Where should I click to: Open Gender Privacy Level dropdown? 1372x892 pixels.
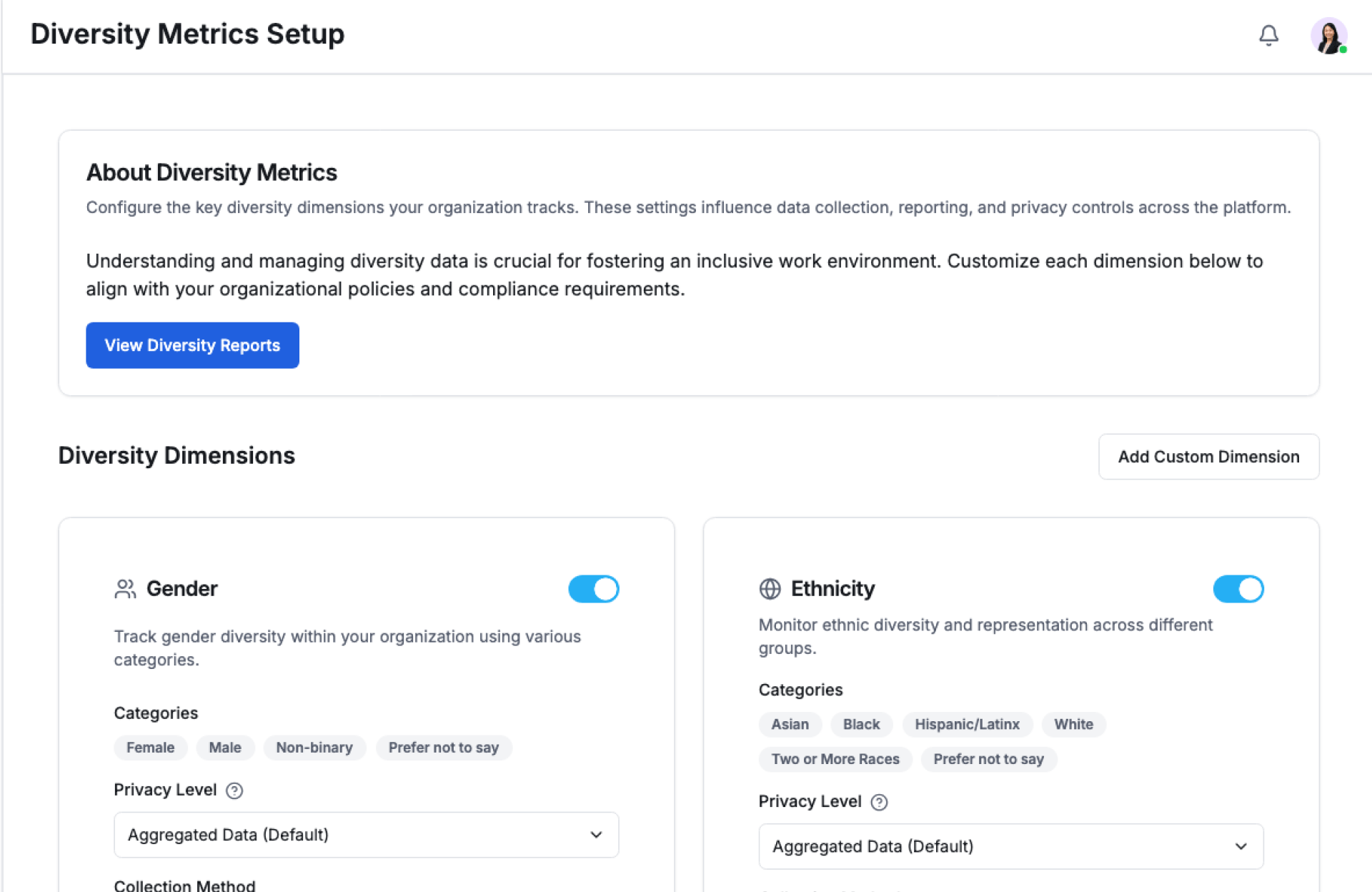[366, 835]
